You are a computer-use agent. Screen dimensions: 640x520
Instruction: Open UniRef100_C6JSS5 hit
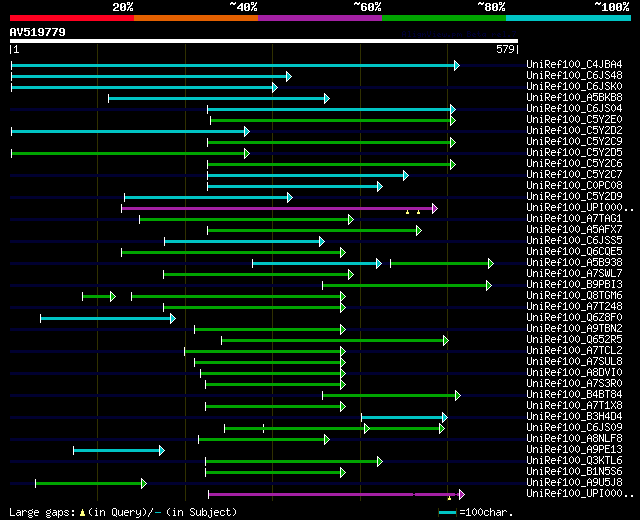point(574,241)
